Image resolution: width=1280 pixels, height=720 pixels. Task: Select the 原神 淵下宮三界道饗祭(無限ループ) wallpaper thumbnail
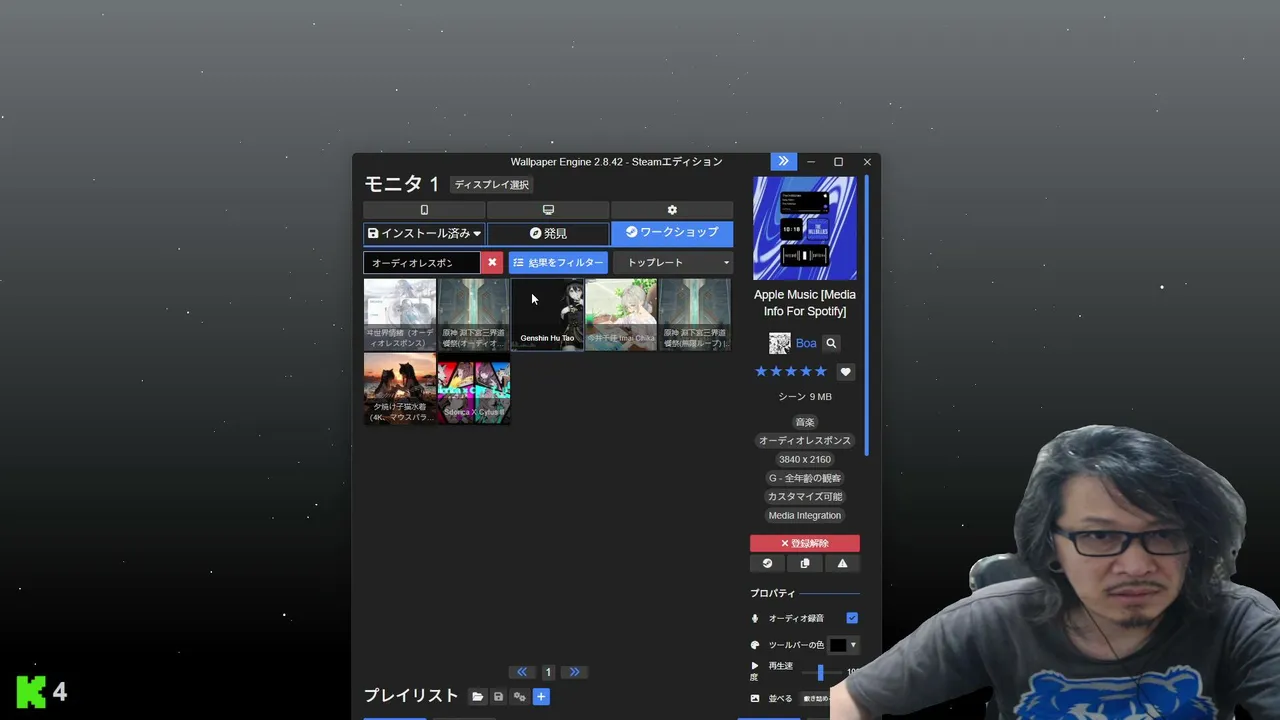(695, 314)
